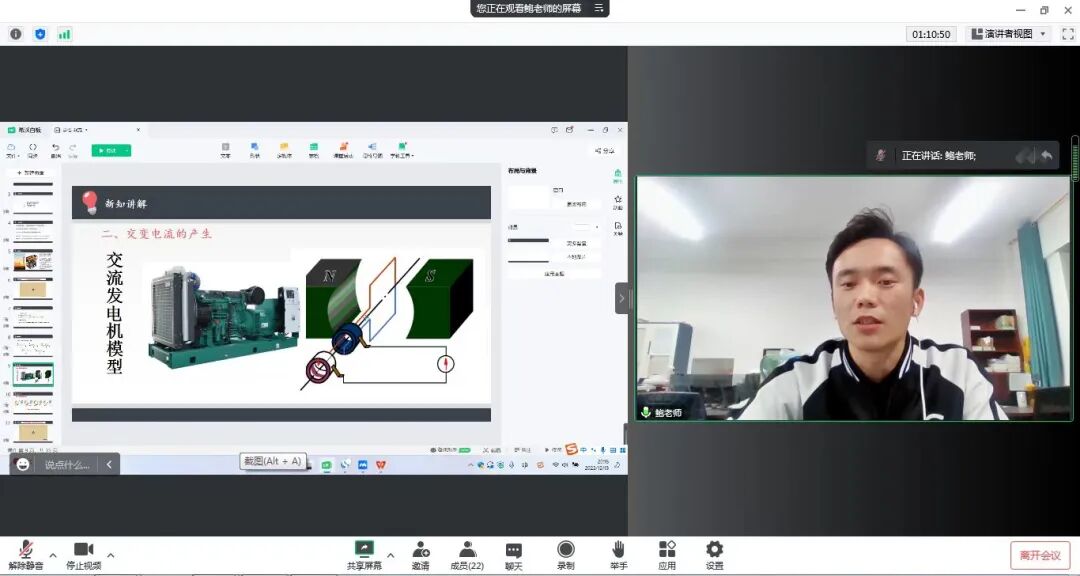Click Undo in shared whiteboard toolbar
1080x576 pixels.
pos(56,150)
